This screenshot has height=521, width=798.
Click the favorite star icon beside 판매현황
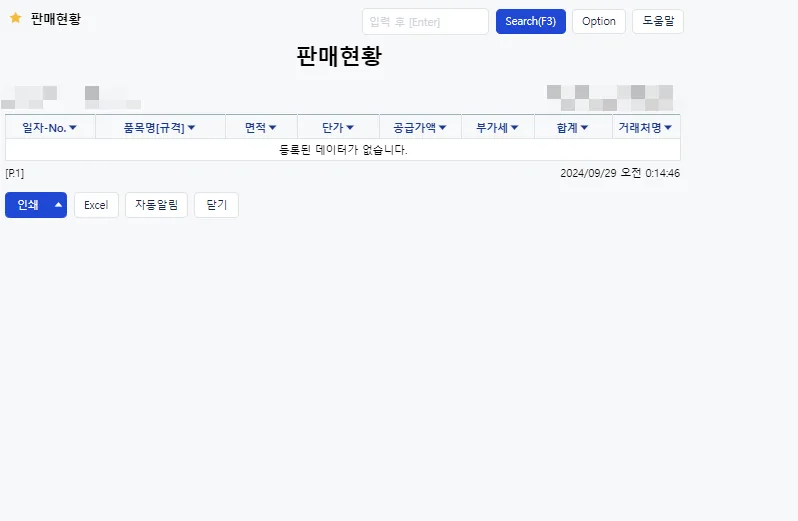[x=16, y=18]
